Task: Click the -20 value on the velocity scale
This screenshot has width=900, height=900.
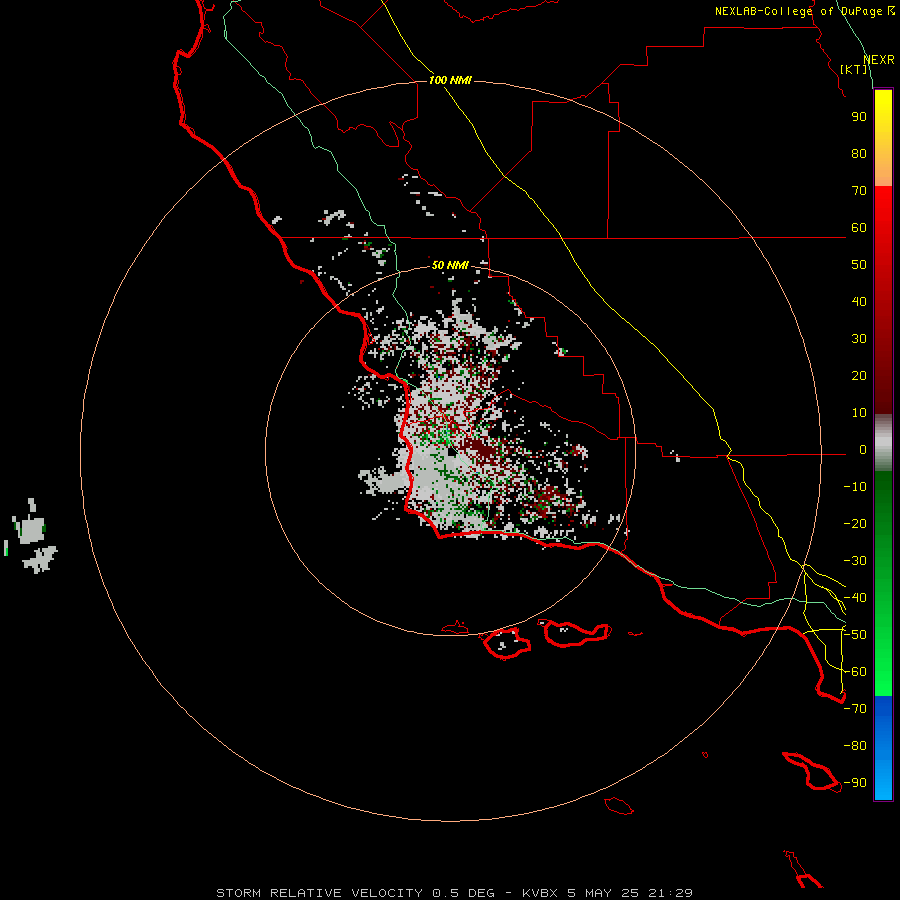Action: (855, 524)
